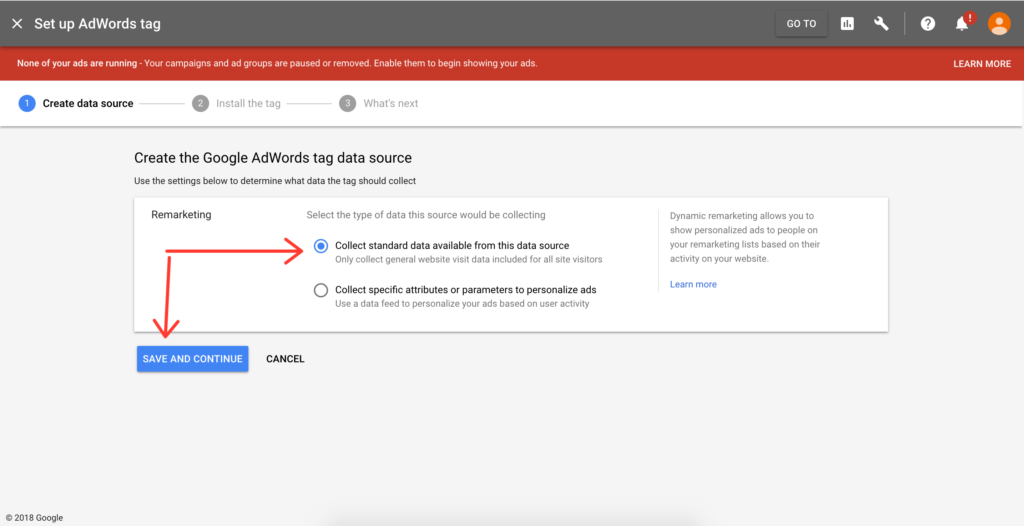Open the Reports bar chart icon
This screenshot has height=526, width=1024.
pyautogui.click(x=847, y=24)
